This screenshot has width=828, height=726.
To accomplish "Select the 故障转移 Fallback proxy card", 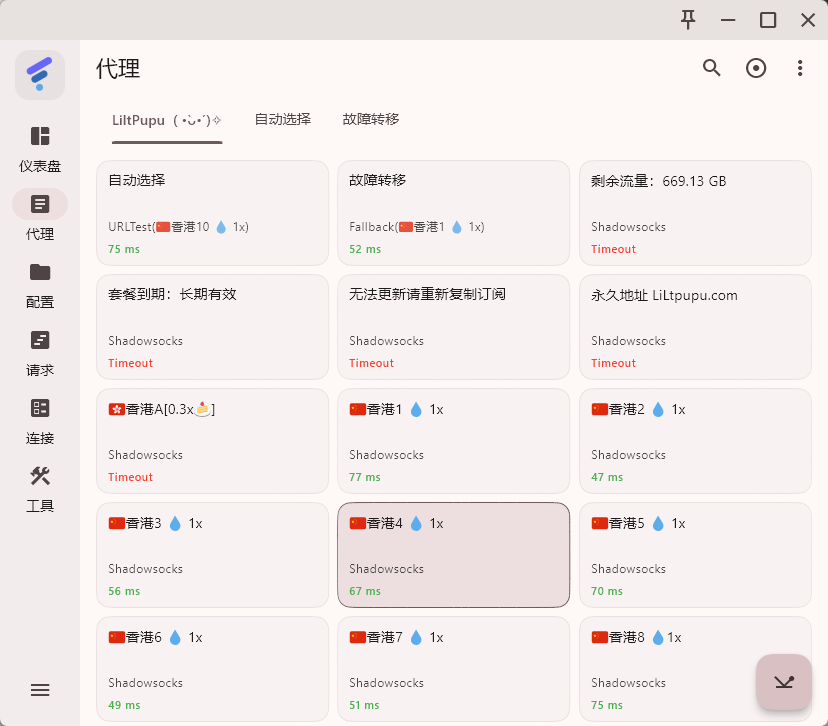I will 453,212.
